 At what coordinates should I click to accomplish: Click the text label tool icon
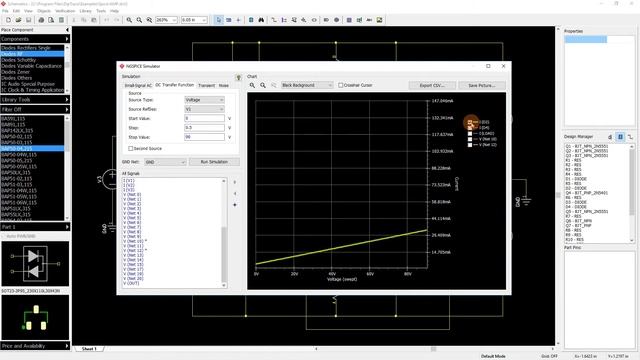pyautogui.click(x=369, y=20)
